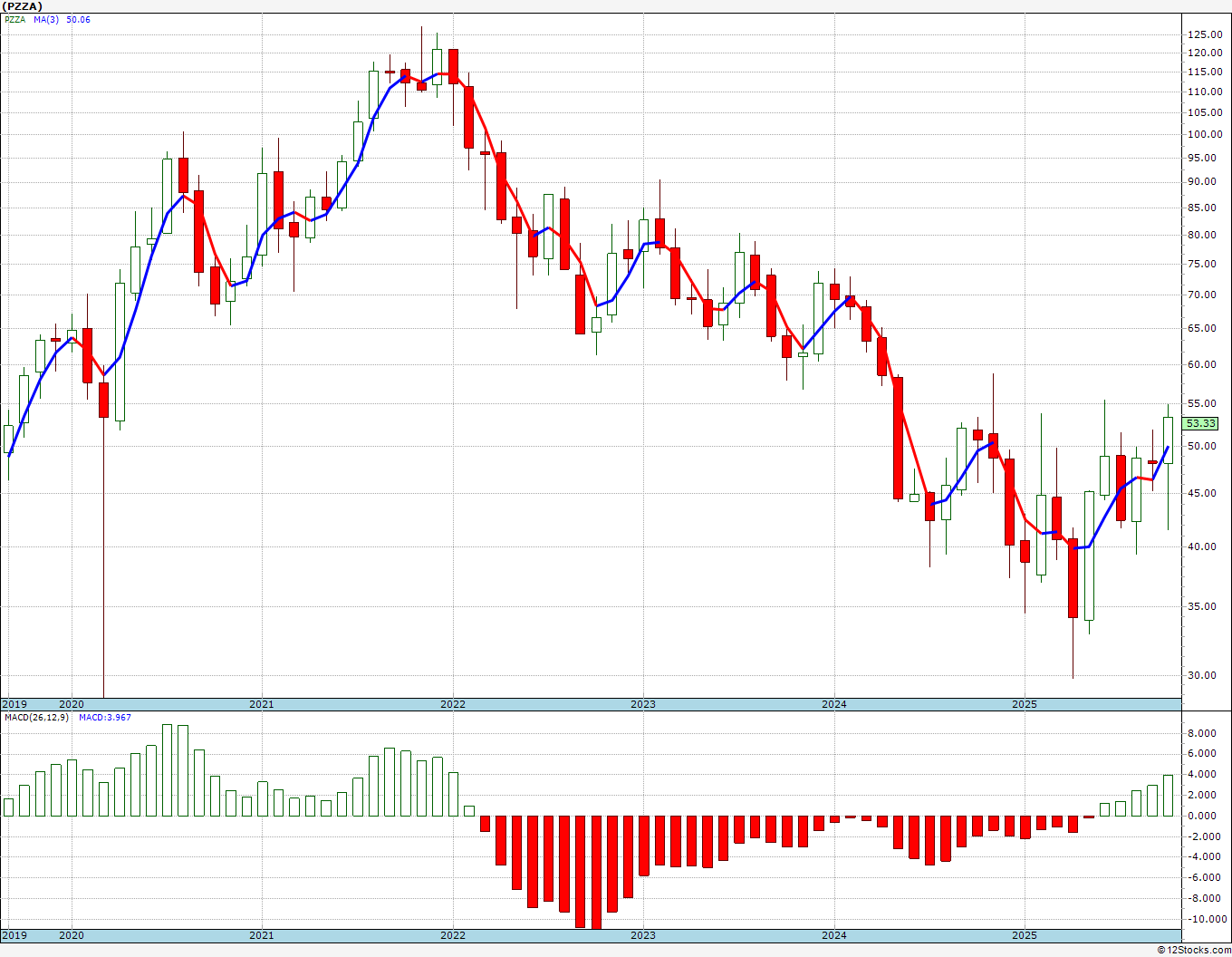1232x957 pixels.
Task: Select the MACD:3.967 value readout
Action: coord(104,718)
